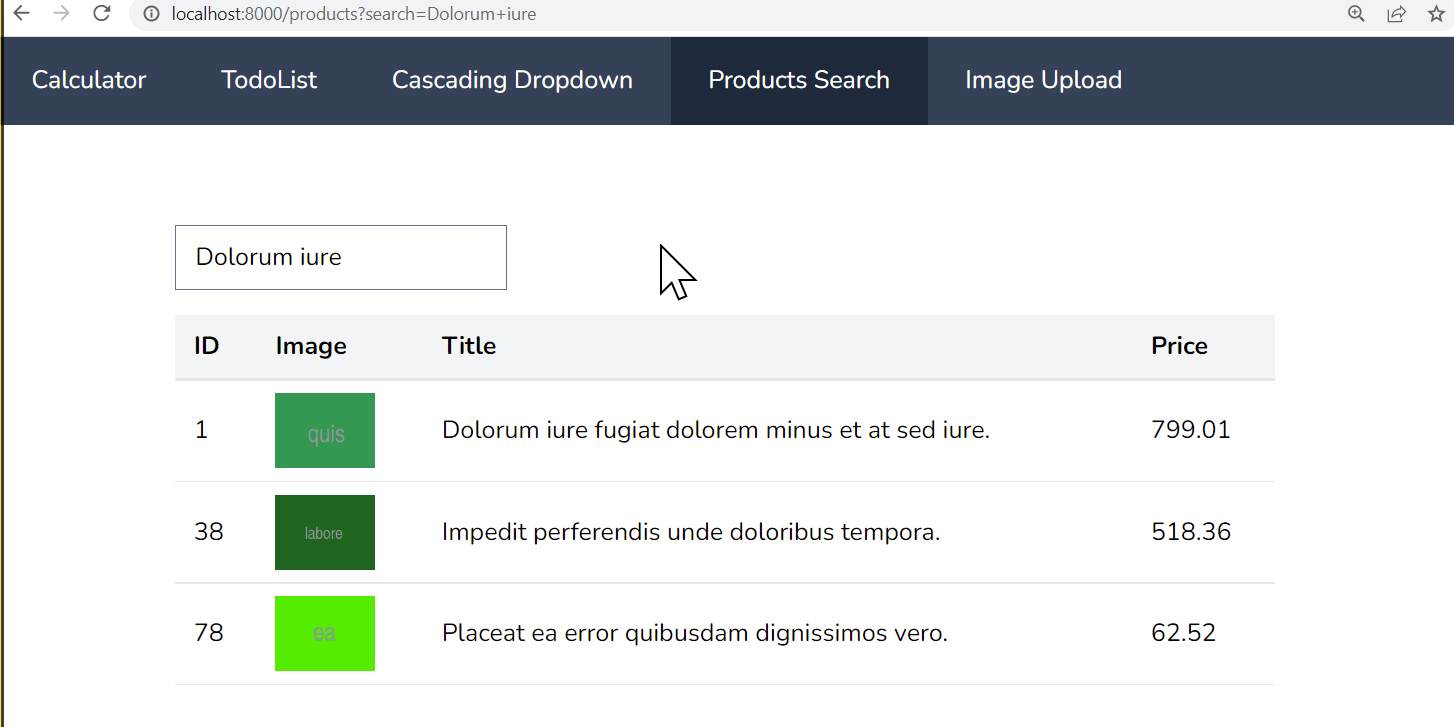Image resolution: width=1454 pixels, height=727 pixels.
Task: Open the Calculator tab
Action: (89, 81)
